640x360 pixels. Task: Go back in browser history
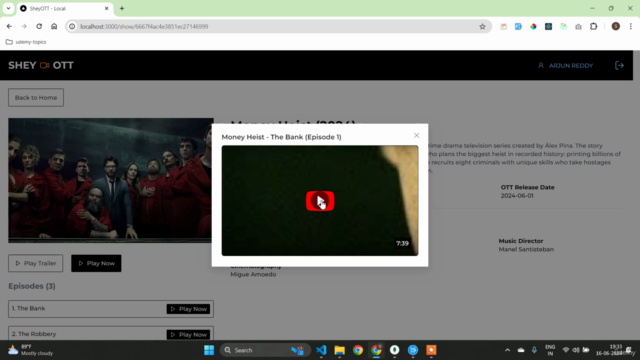click(9, 27)
